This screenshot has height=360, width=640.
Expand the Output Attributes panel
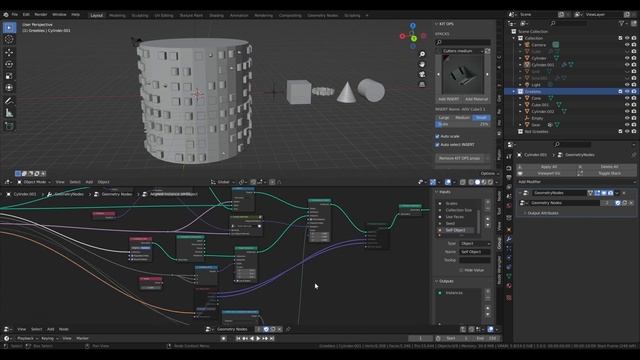(542, 213)
